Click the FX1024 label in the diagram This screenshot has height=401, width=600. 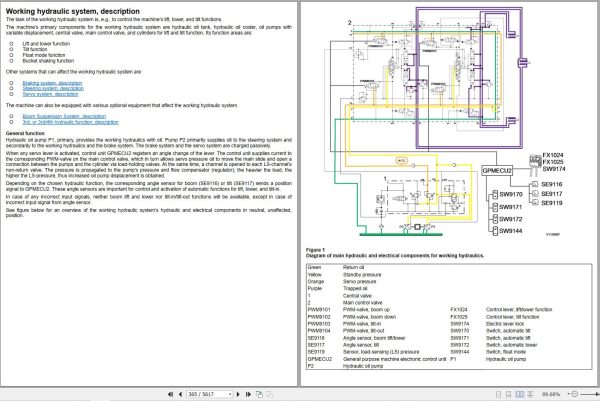point(553,155)
